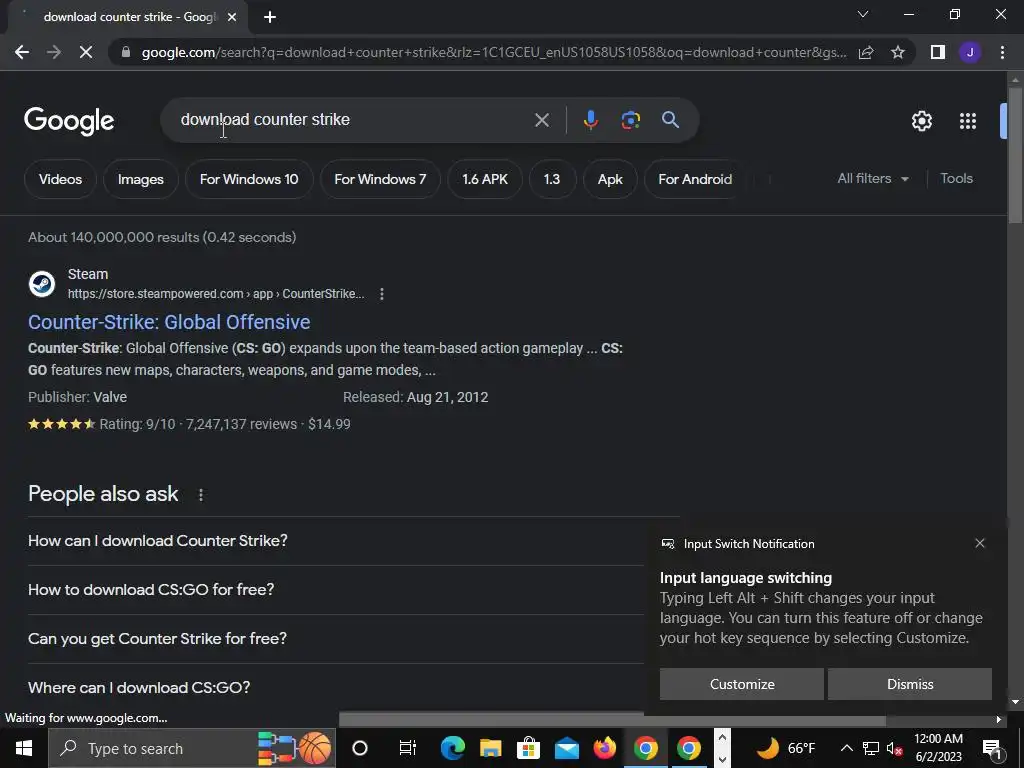Click the Steam store URL breadcrumb
Screen dimensions: 1024x768
[216, 295]
